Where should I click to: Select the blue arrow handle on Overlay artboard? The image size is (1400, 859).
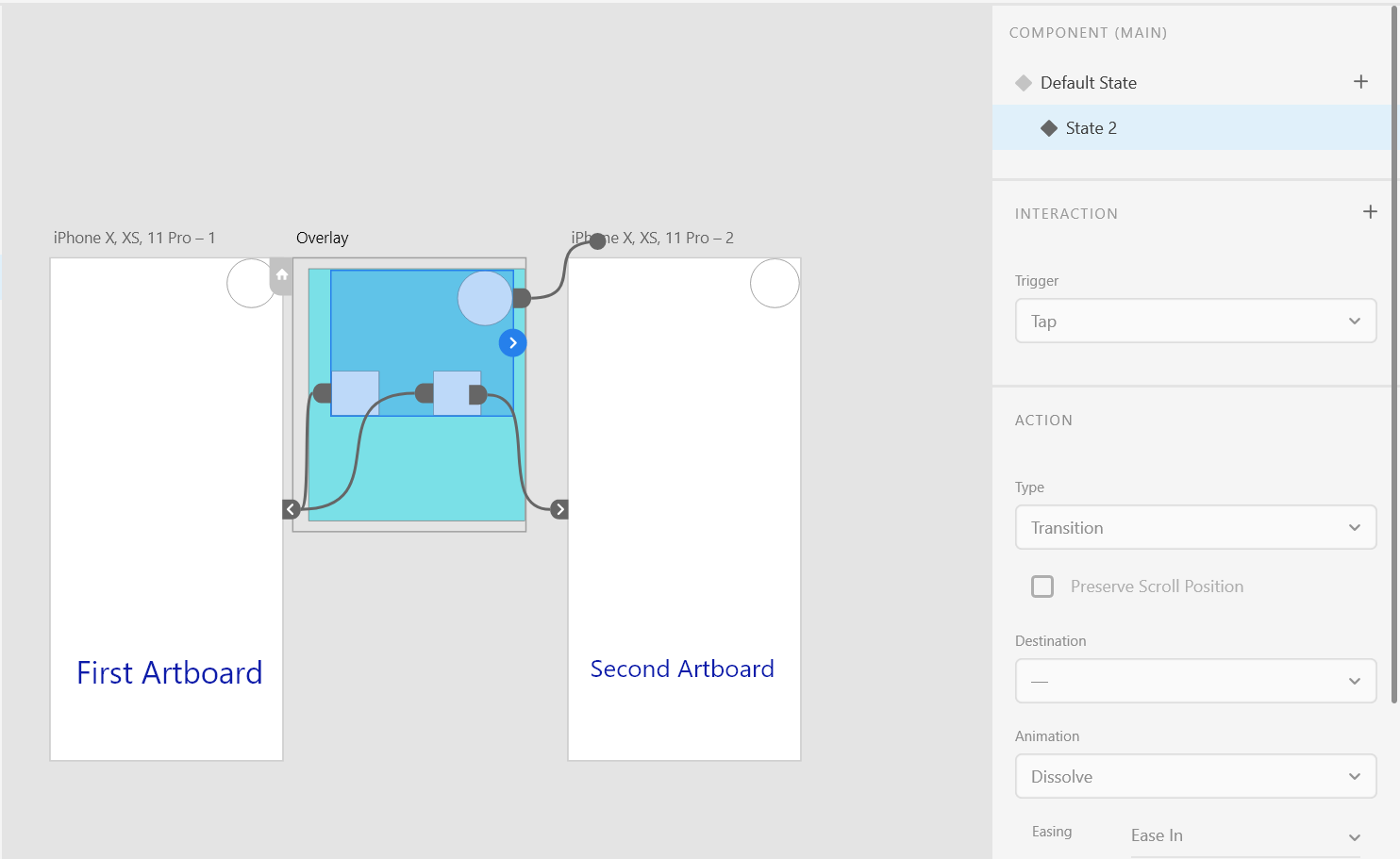pos(512,342)
